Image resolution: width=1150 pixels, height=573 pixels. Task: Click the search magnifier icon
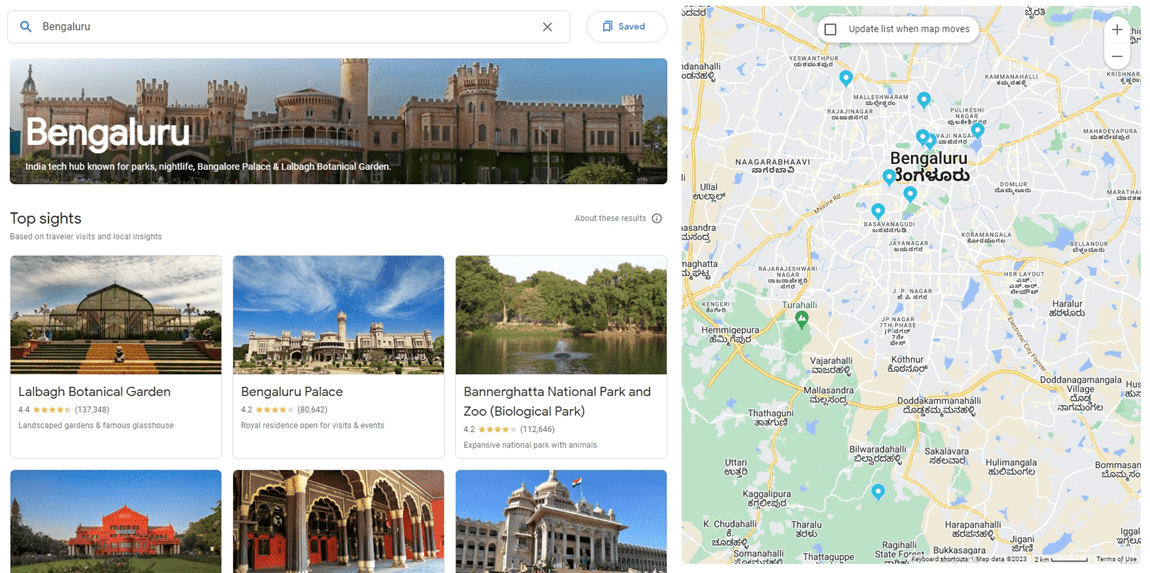pos(26,26)
